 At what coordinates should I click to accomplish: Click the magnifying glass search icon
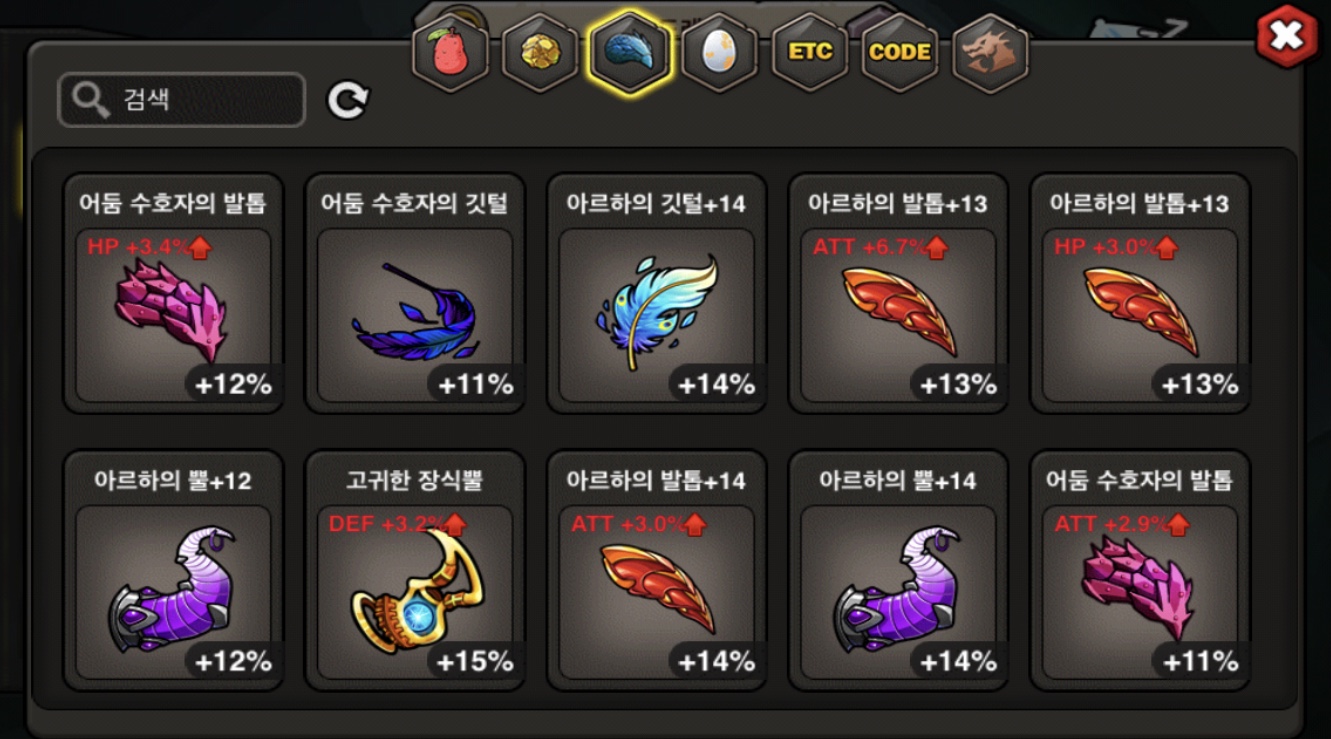(91, 100)
